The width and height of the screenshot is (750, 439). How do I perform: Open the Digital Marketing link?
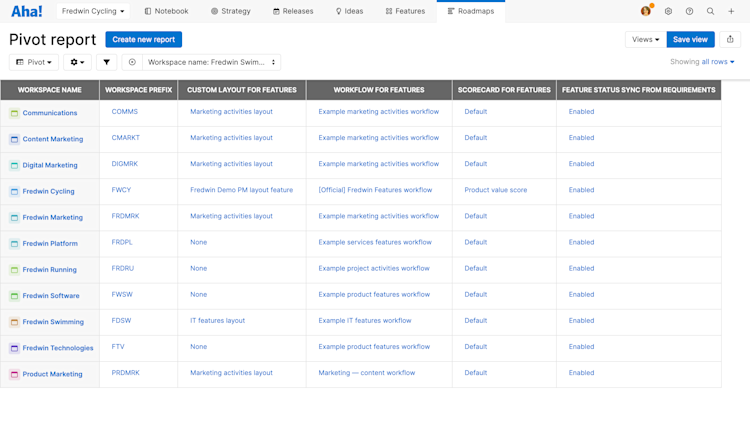[50, 165]
